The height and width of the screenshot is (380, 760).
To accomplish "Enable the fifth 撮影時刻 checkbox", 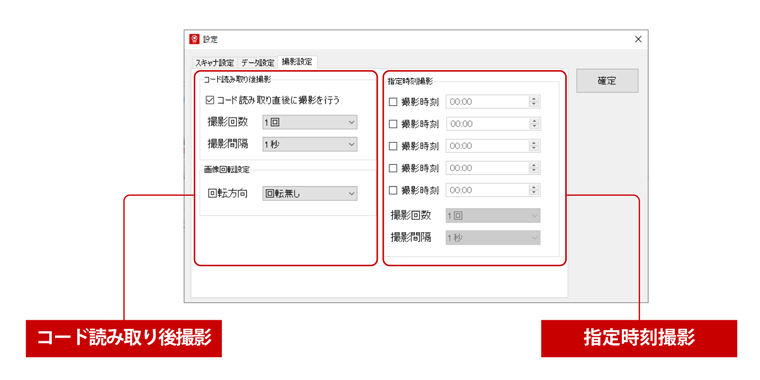I will (x=393, y=190).
